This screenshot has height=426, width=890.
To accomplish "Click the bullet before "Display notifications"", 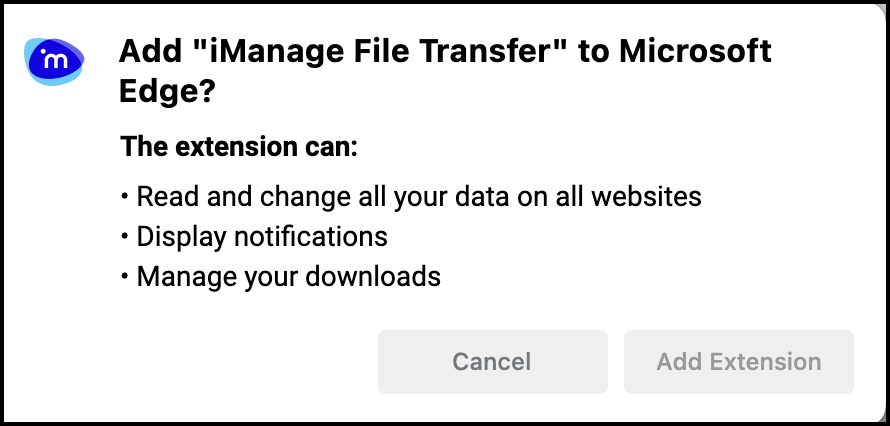I will pyautogui.click(x=126, y=236).
